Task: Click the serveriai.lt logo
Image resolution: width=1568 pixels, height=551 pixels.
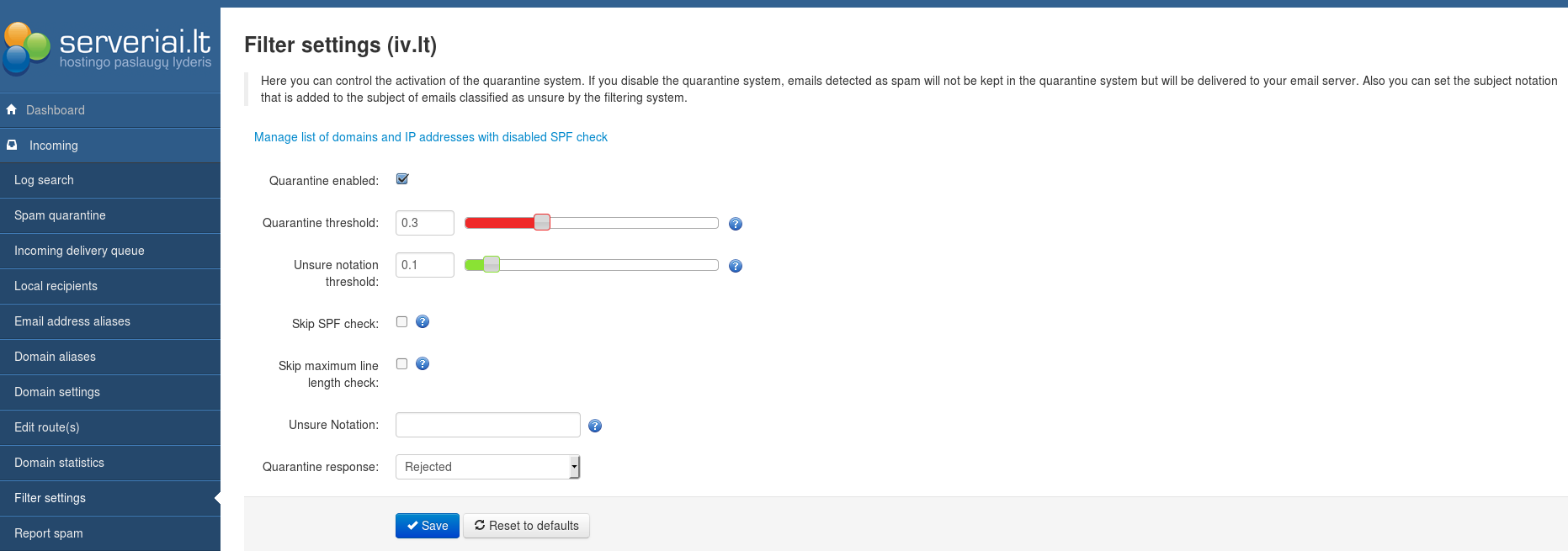Action: [x=108, y=46]
